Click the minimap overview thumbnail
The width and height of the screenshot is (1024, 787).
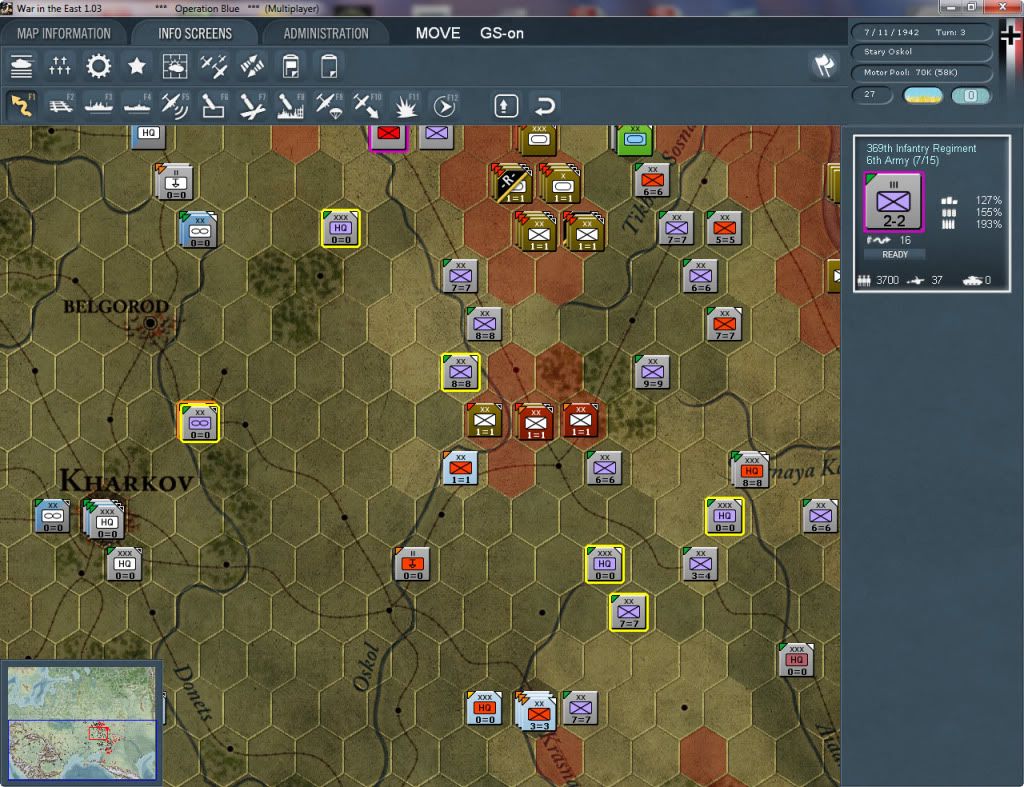(x=82, y=723)
